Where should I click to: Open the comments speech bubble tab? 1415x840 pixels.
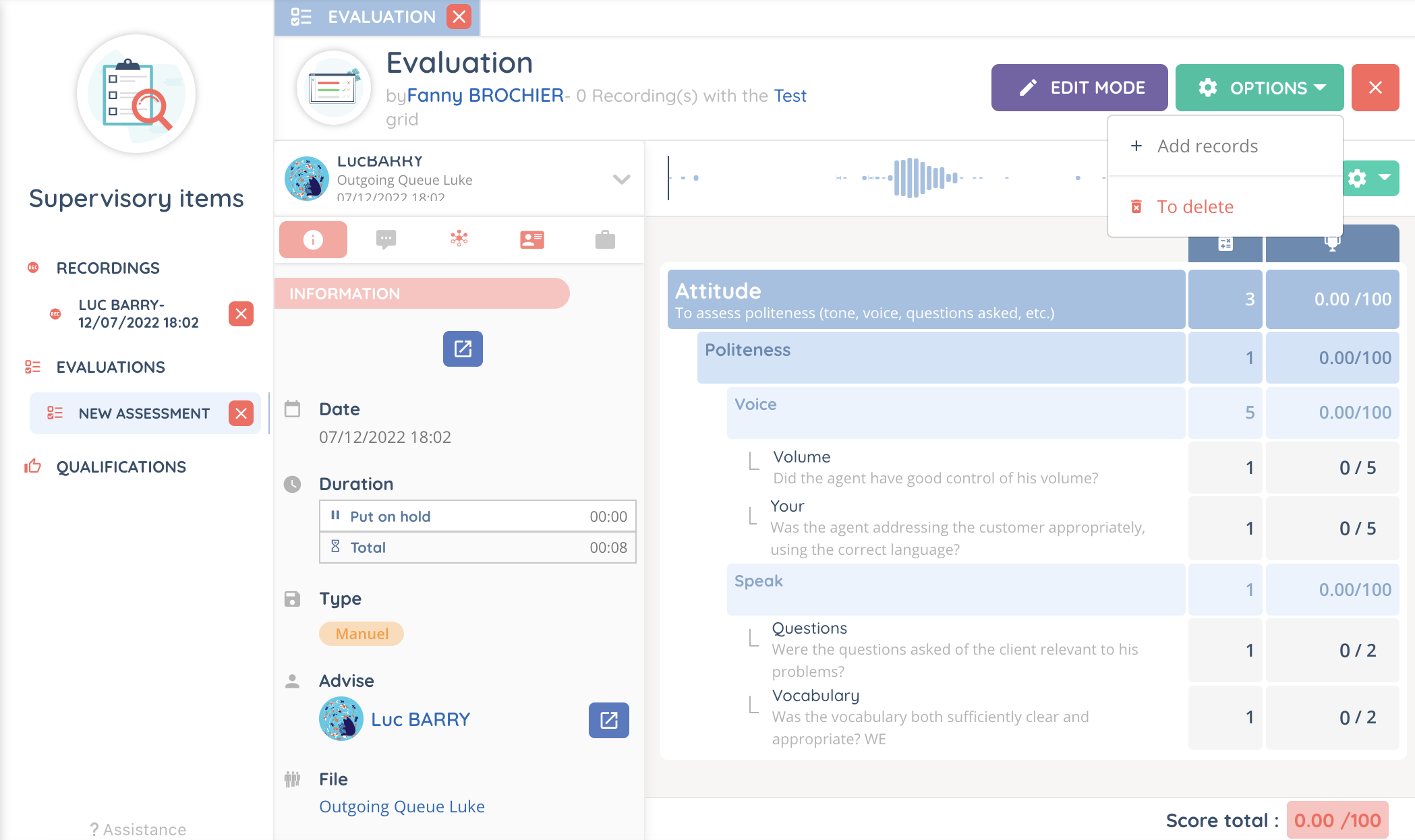pos(386,239)
